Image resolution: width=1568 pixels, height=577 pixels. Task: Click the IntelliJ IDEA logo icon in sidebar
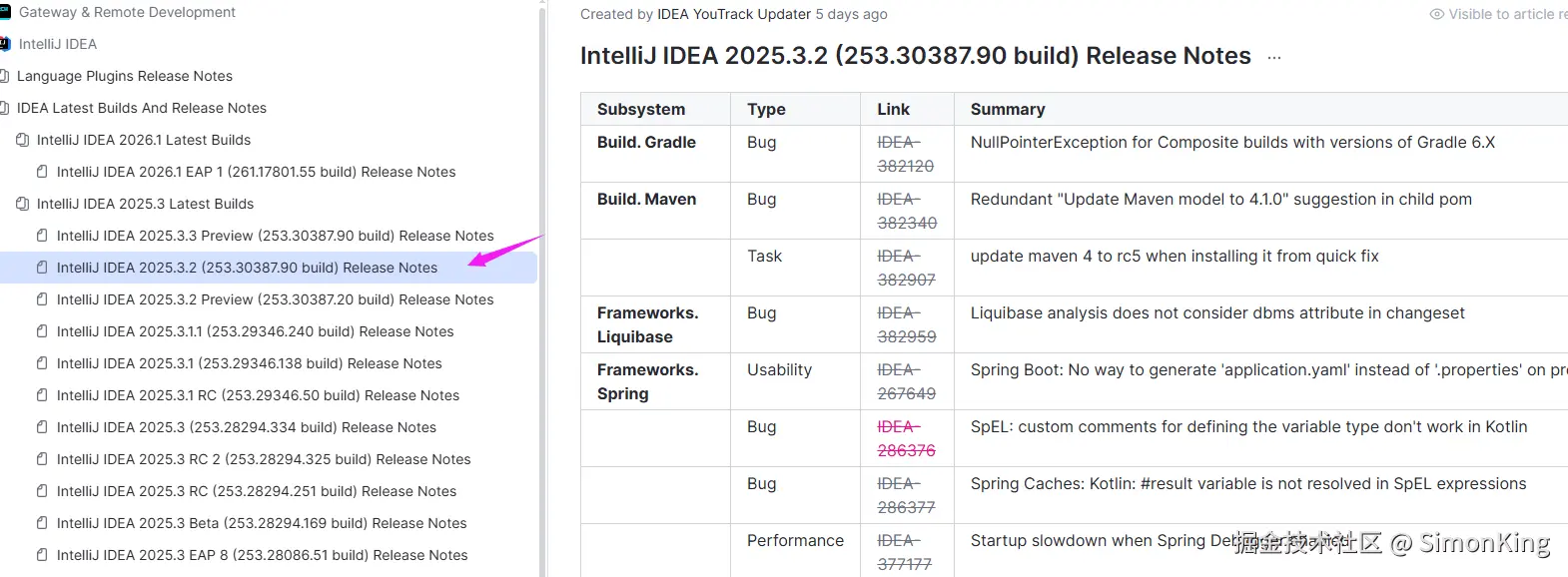click(5, 44)
